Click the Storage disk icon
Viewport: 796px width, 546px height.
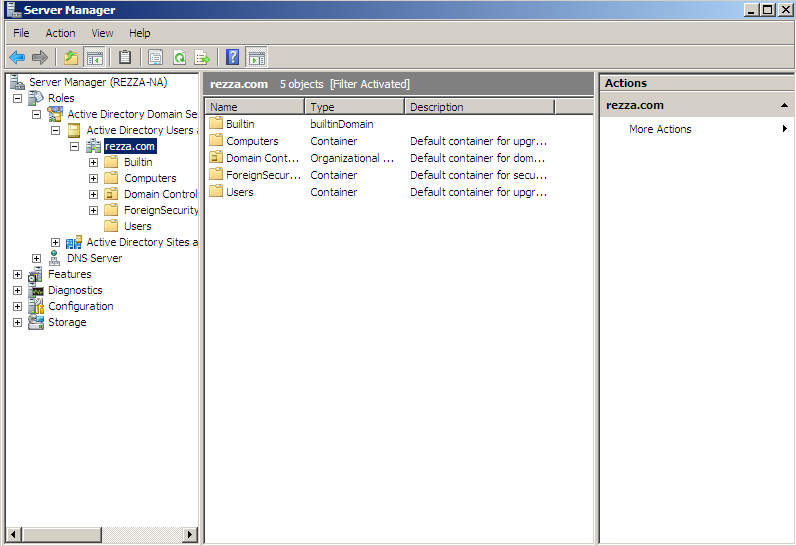click(x=36, y=322)
